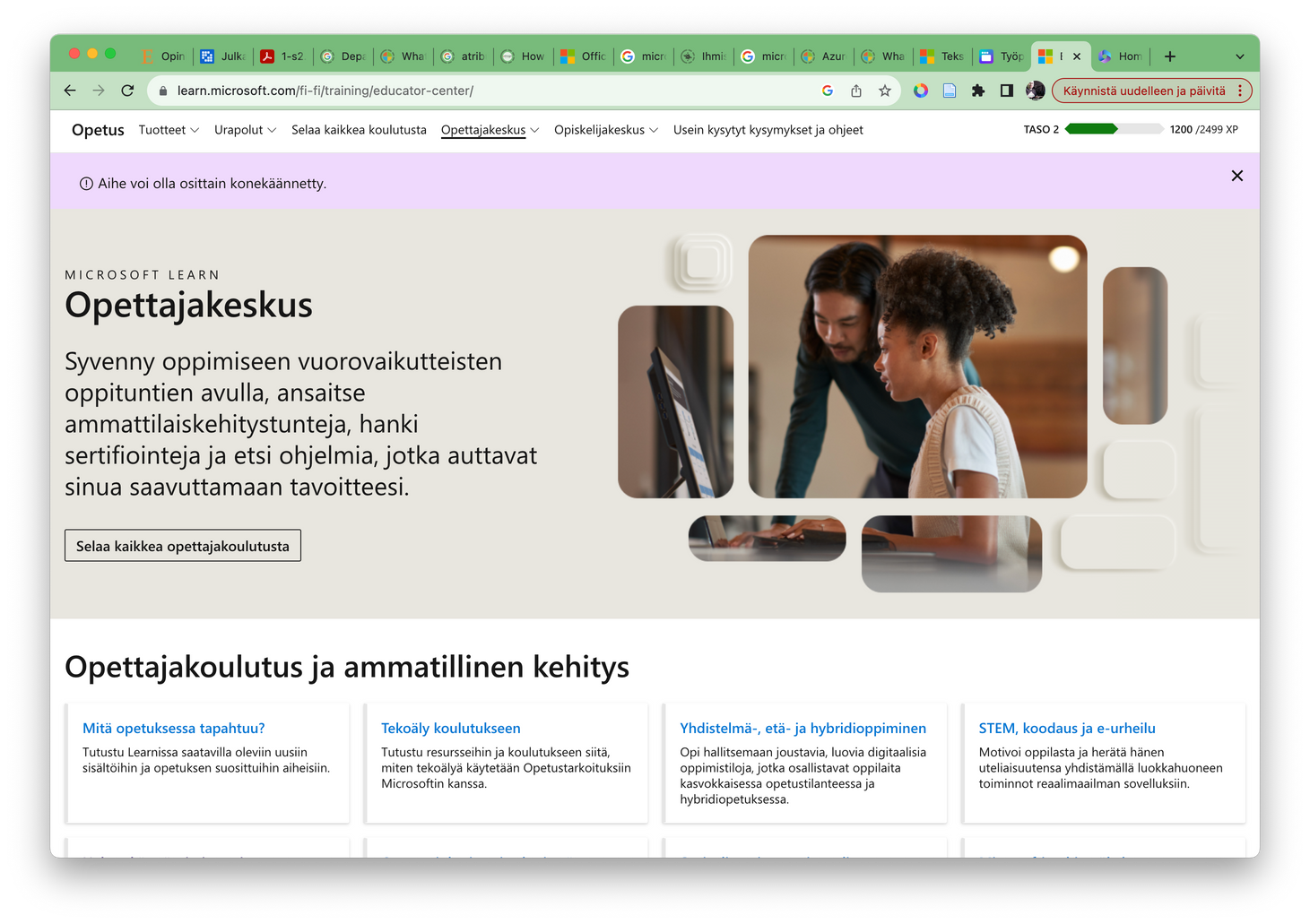Screen dimensions: 1310x924
Task: Switch to the Ihmis tab
Action: (703, 56)
